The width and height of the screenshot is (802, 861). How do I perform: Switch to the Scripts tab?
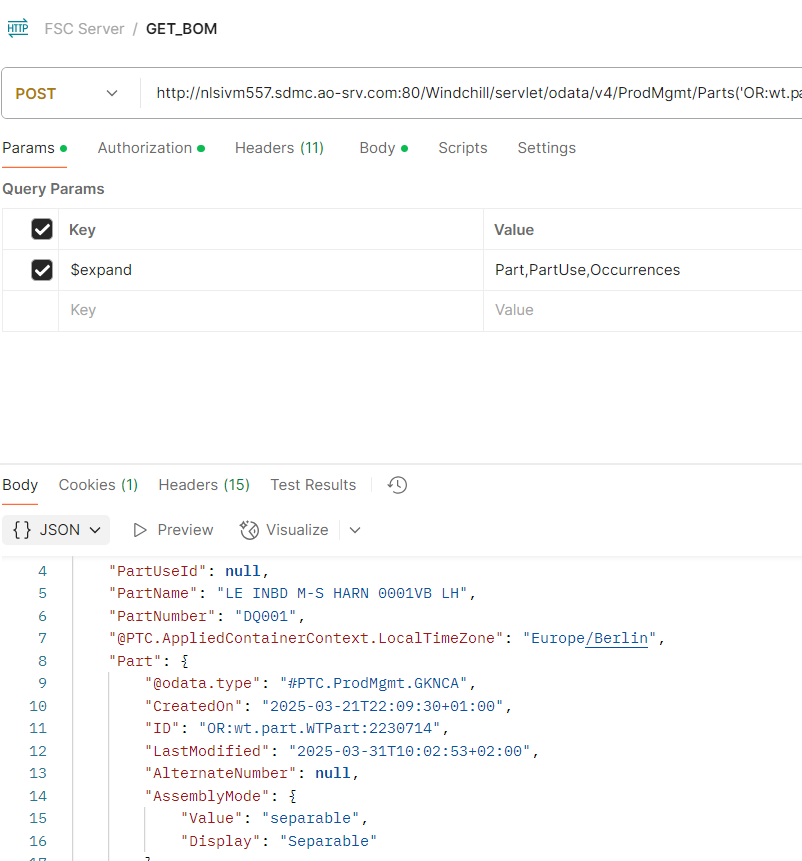pos(462,147)
